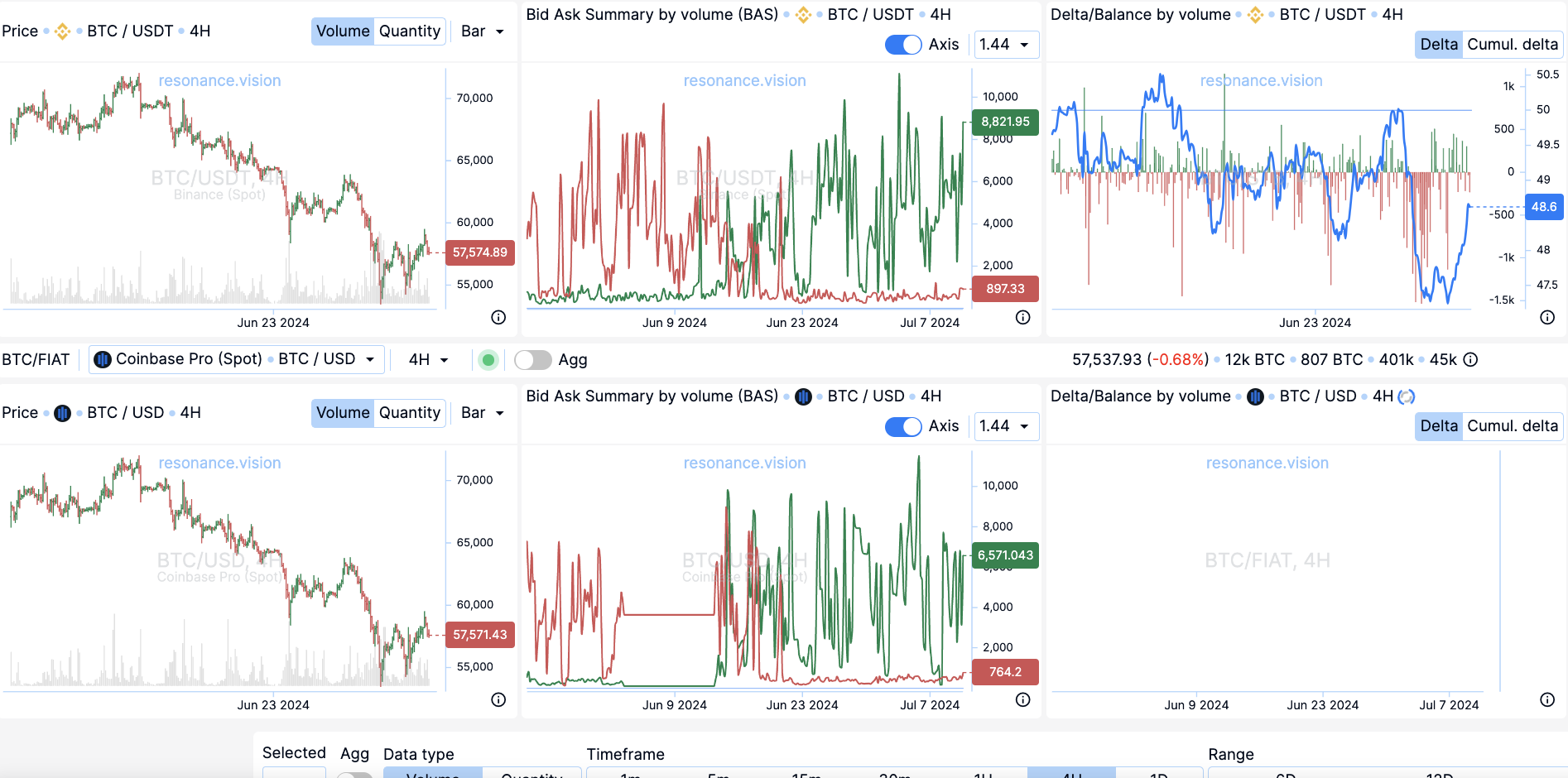Click info icon on BTC/USDT price chart
Screen dimensions: 1568x778
point(498,317)
